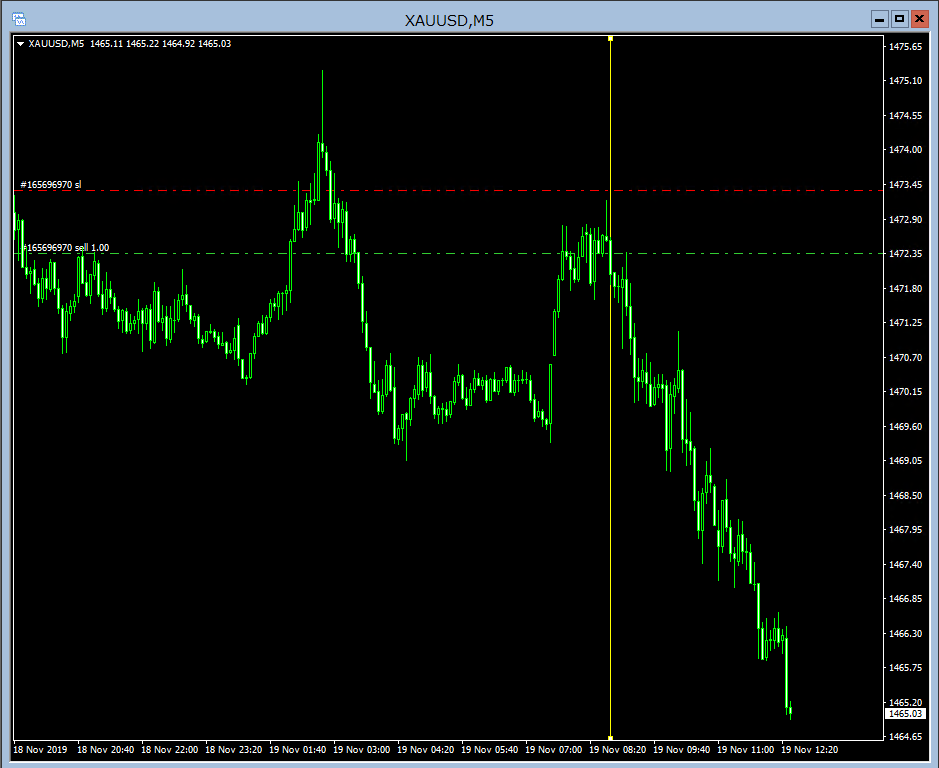939x768 pixels.
Task: Click the chart window icon in title bar
Action: coord(19,20)
